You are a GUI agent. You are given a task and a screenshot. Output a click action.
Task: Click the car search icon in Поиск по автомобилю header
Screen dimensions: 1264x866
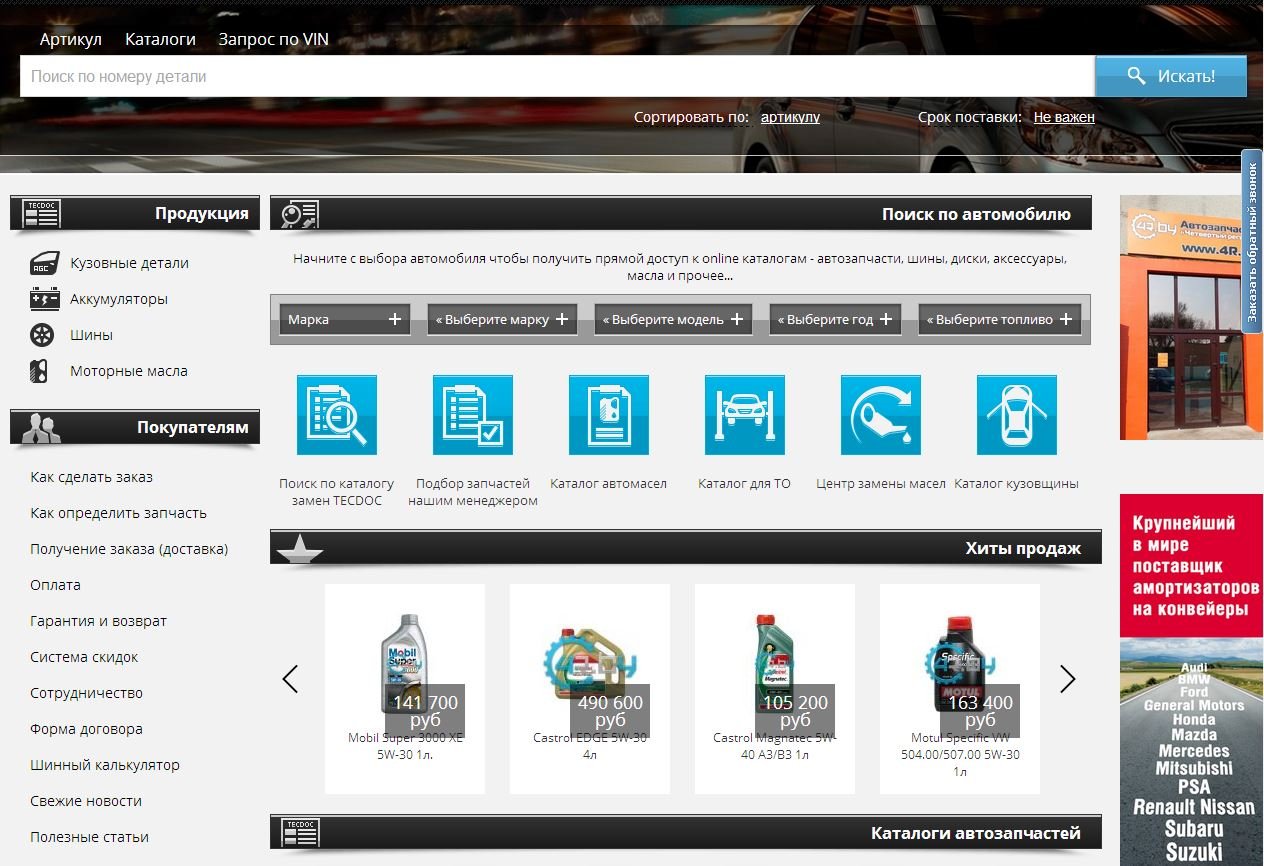click(x=300, y=214)
